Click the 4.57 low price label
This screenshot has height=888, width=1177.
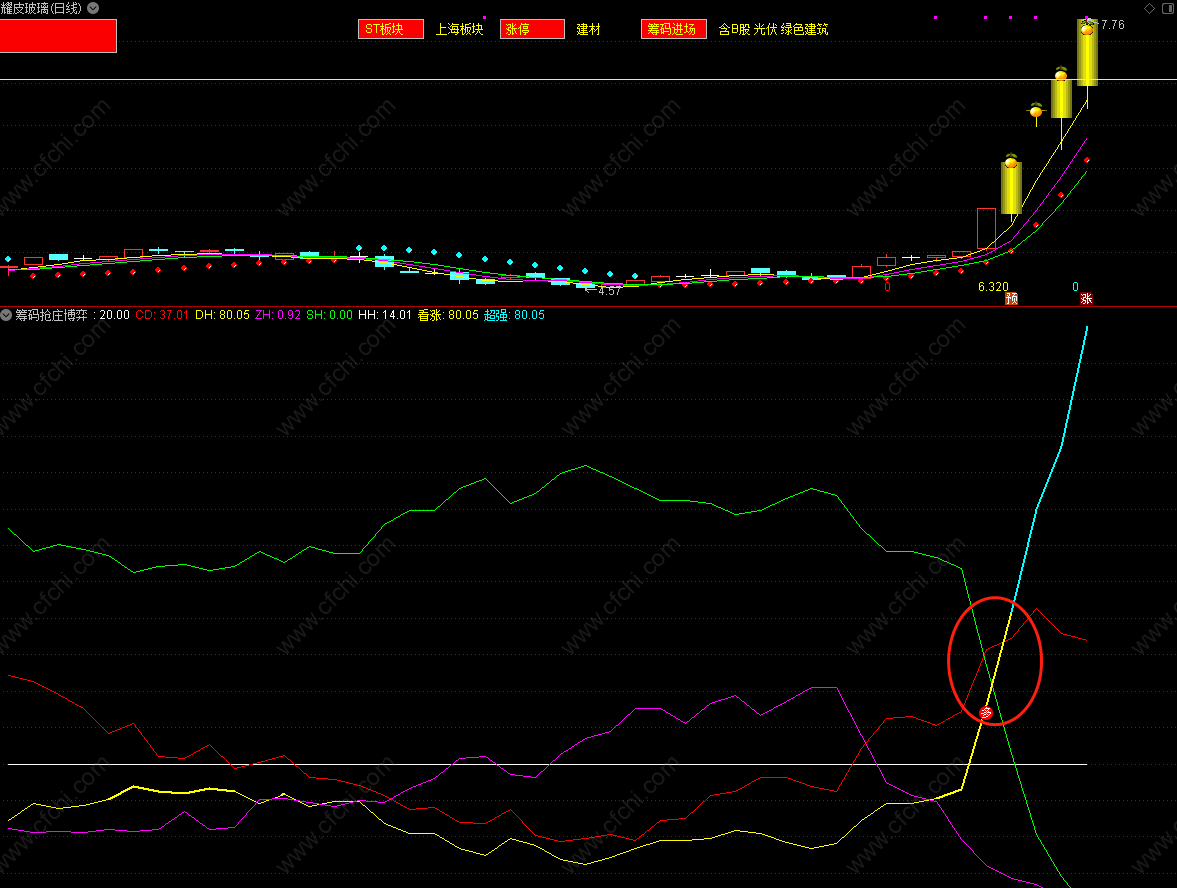click(x=610, y=291)
